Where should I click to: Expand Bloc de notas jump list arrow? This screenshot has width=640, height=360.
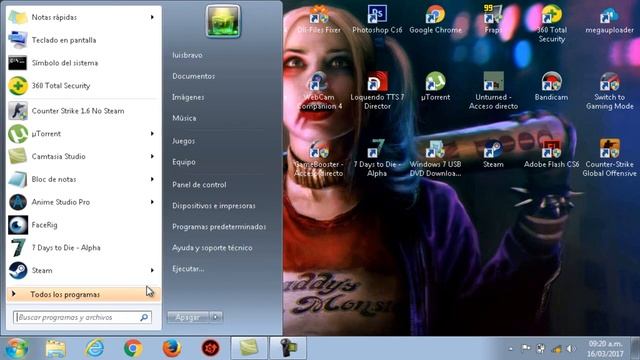coord(152,180)
